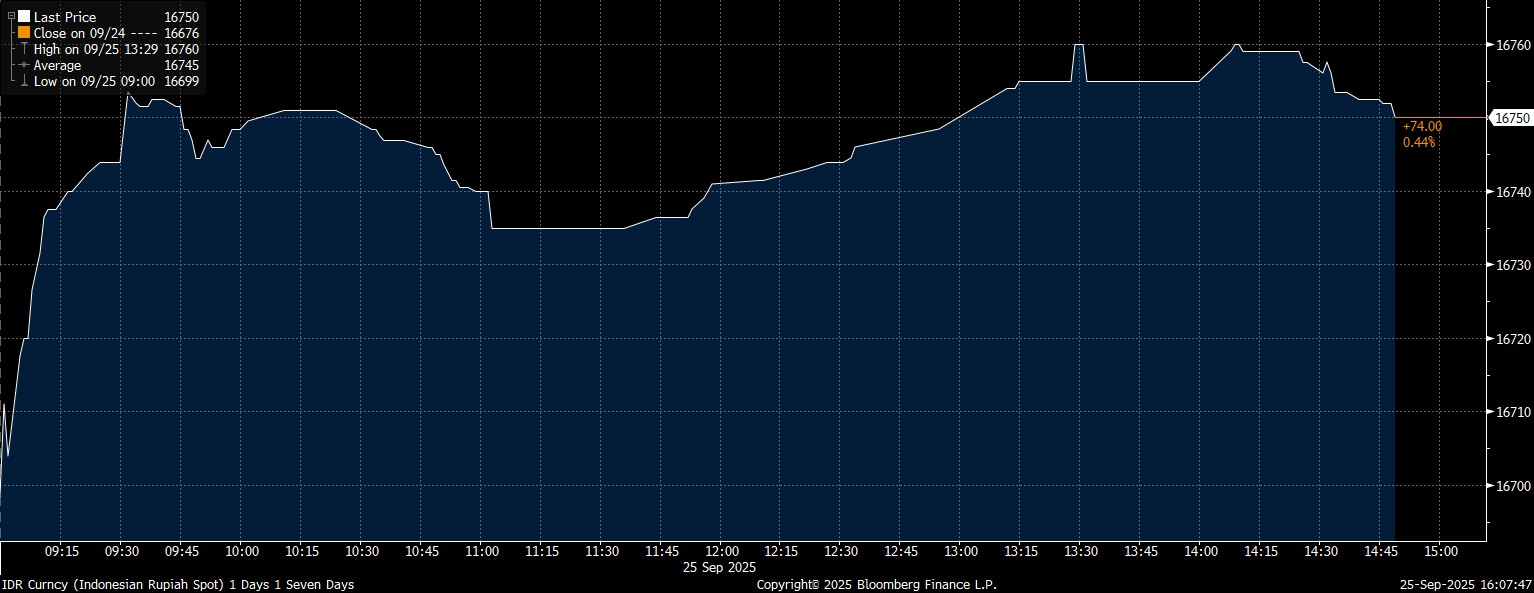Click the 16760 label on price axis
The image size is (1534, 593).
(1512, 45)
